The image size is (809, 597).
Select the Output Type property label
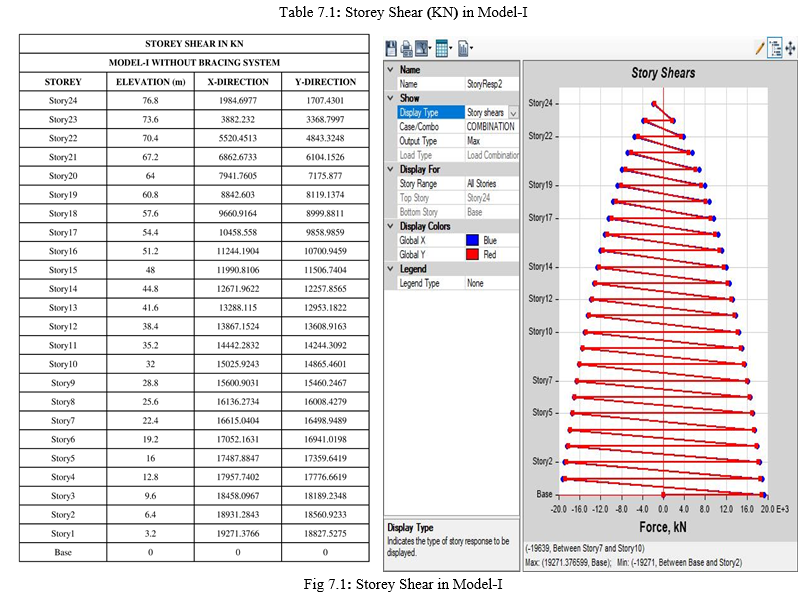click(418, 141)
